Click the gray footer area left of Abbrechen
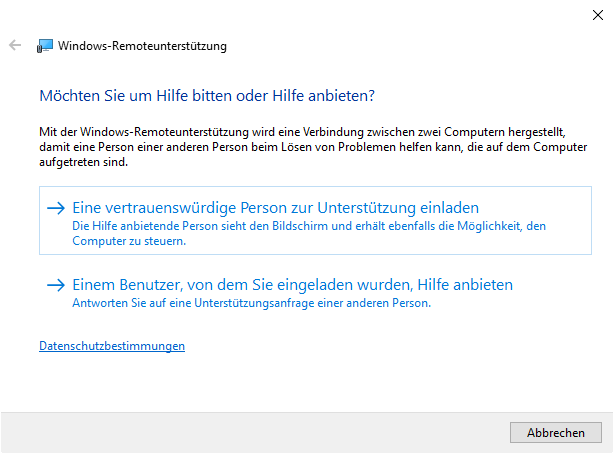614x454 pixels. (x=250, y=432)
